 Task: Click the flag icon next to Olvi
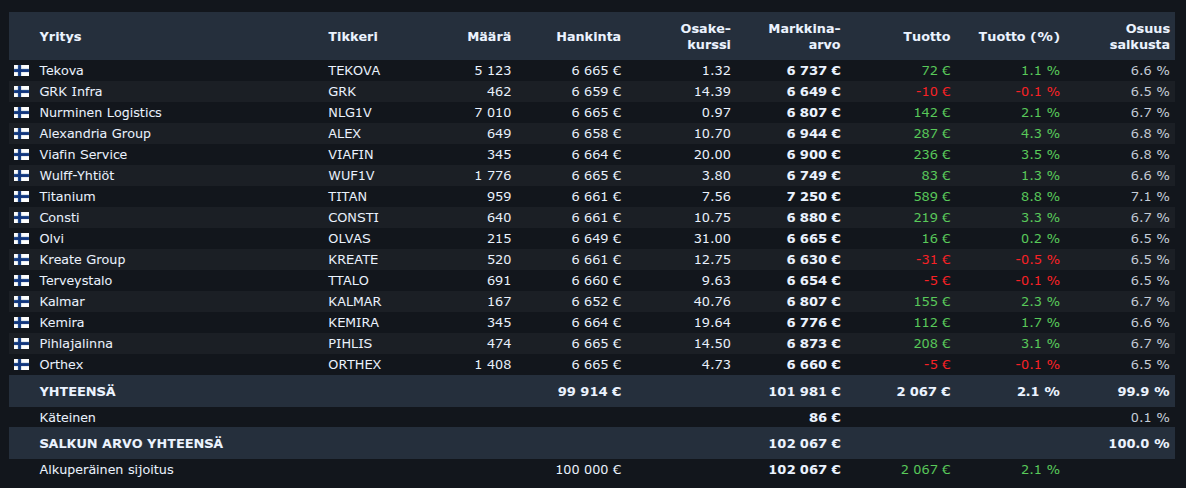click(21, 239)
